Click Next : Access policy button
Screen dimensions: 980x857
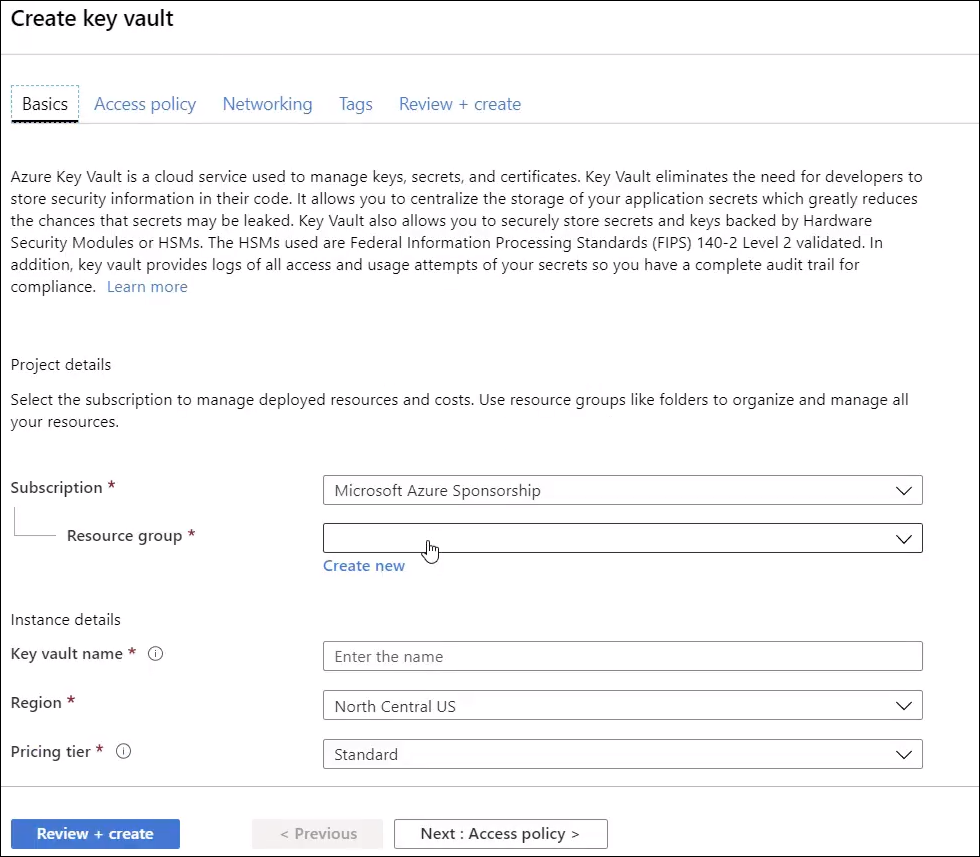501,834
